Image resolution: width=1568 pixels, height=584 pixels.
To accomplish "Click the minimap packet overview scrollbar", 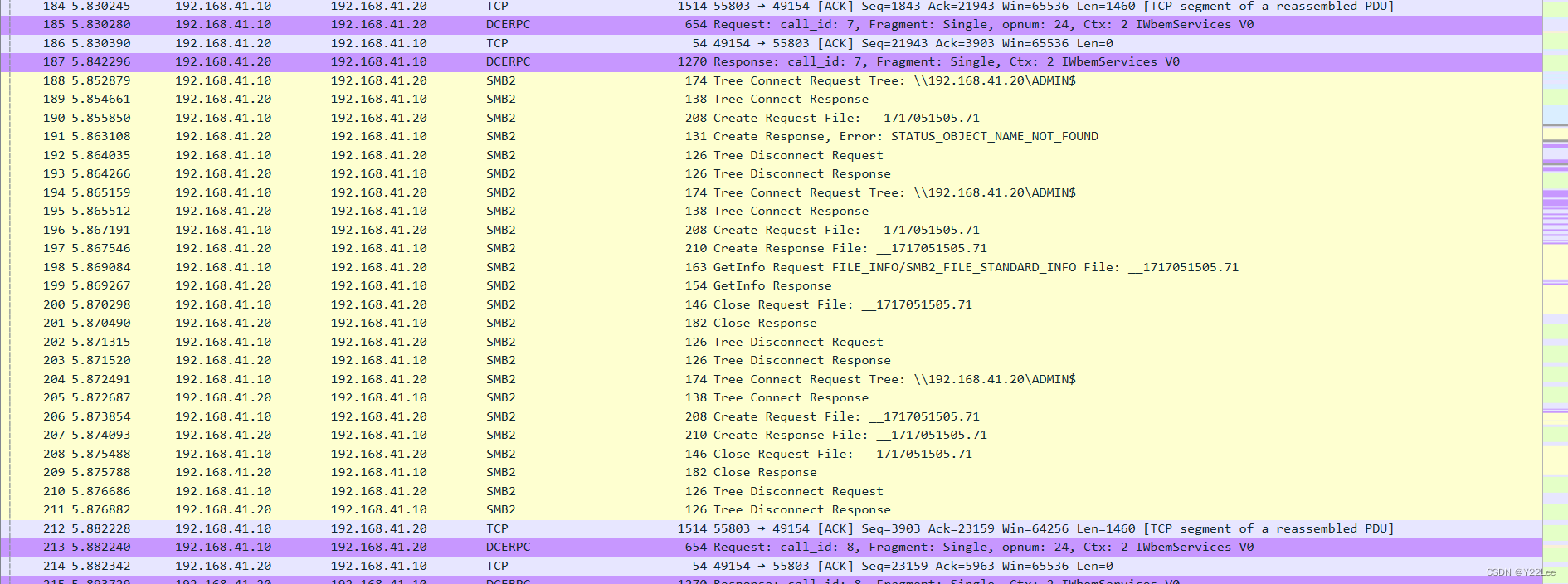I will coord(1555,292).
